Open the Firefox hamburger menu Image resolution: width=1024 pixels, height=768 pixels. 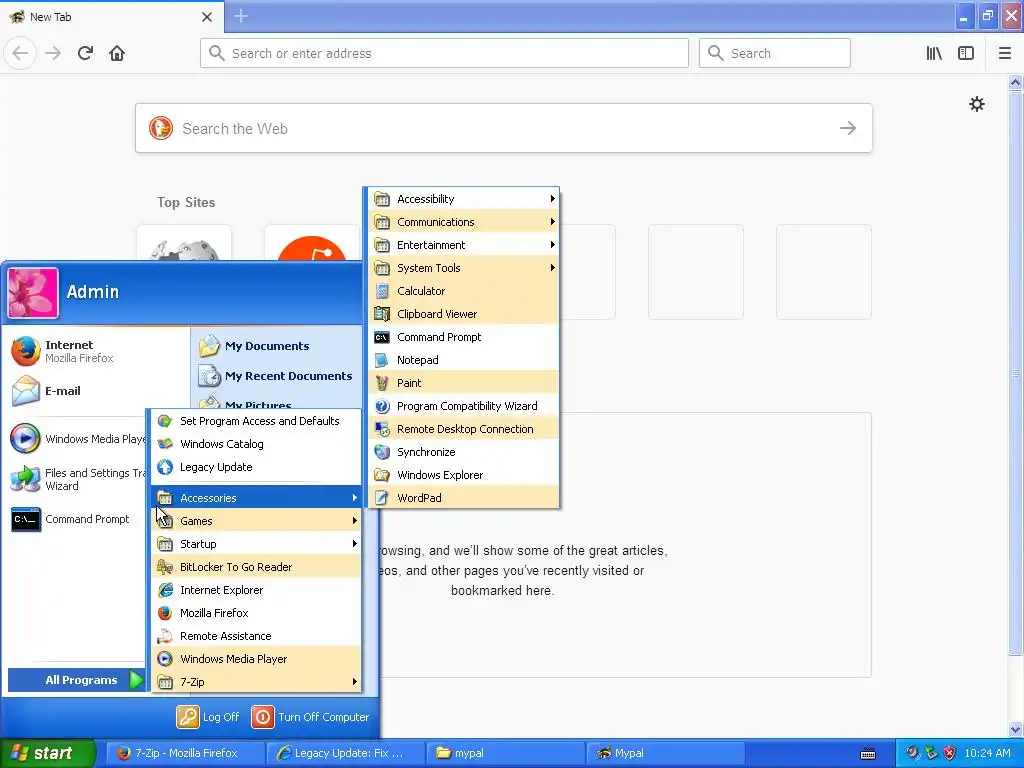coord(1004,53)
